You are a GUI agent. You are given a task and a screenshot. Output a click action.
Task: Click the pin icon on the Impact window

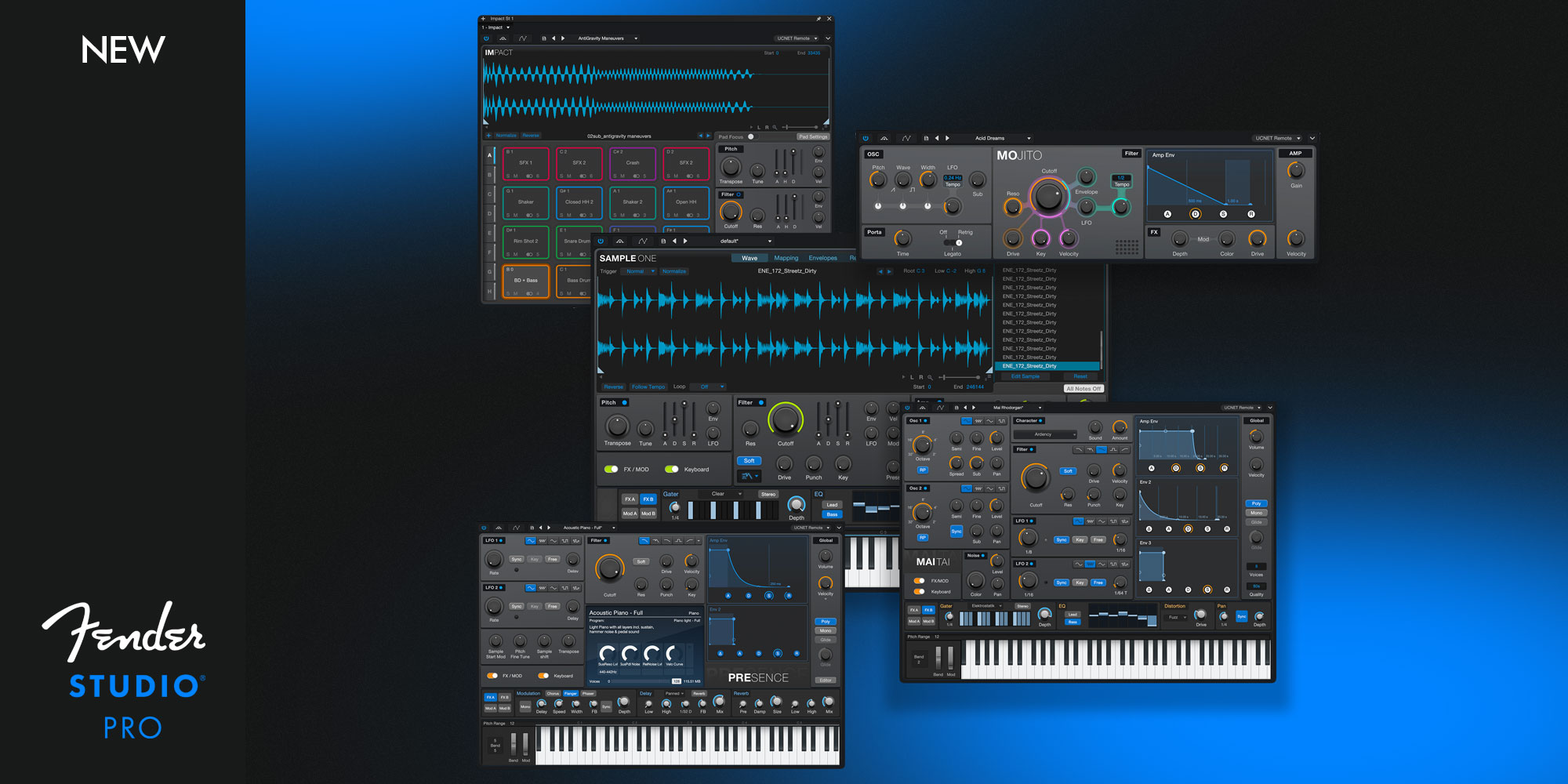click(818, 19)
